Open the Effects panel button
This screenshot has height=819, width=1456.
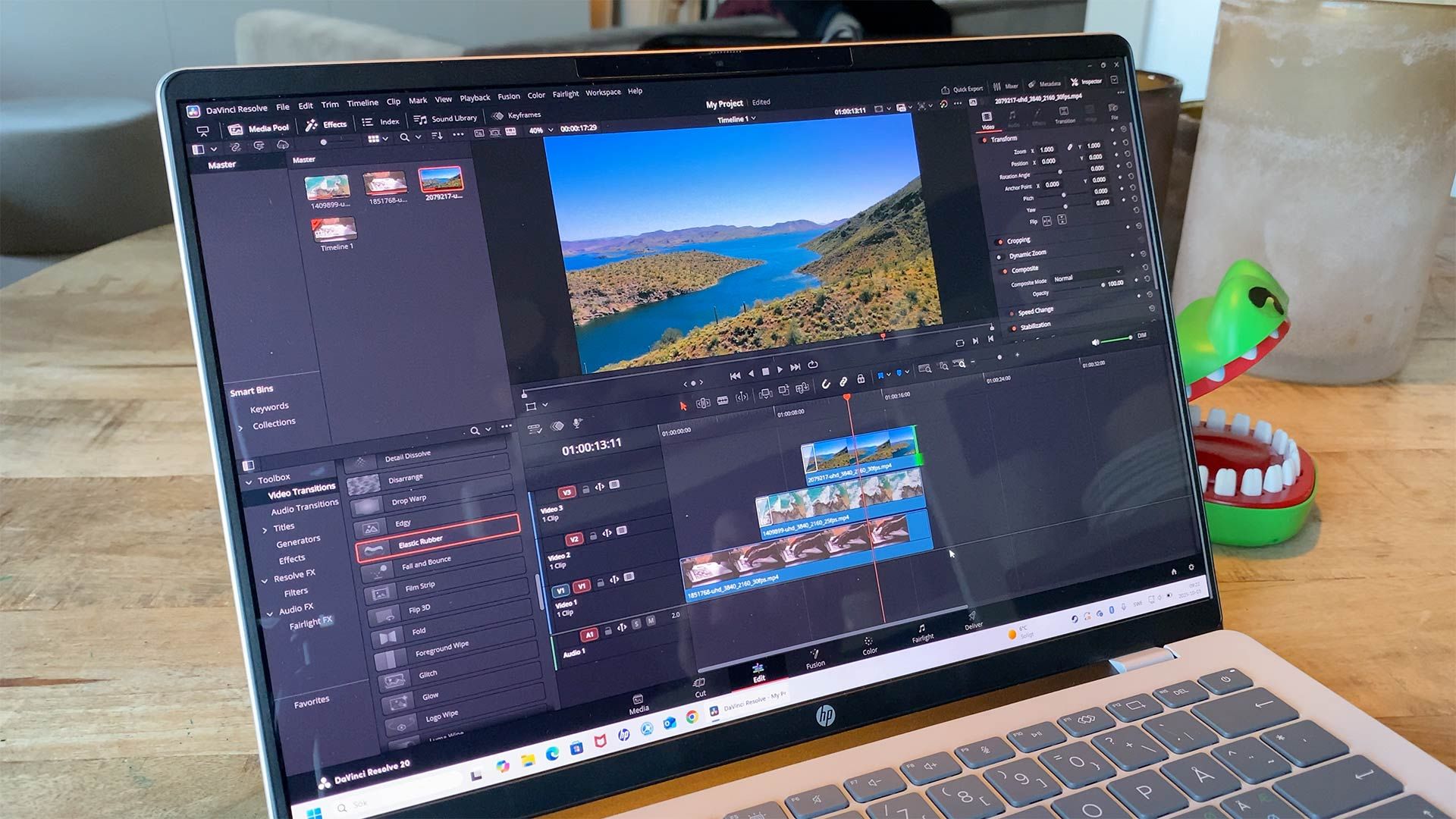(x=327, y=125)
